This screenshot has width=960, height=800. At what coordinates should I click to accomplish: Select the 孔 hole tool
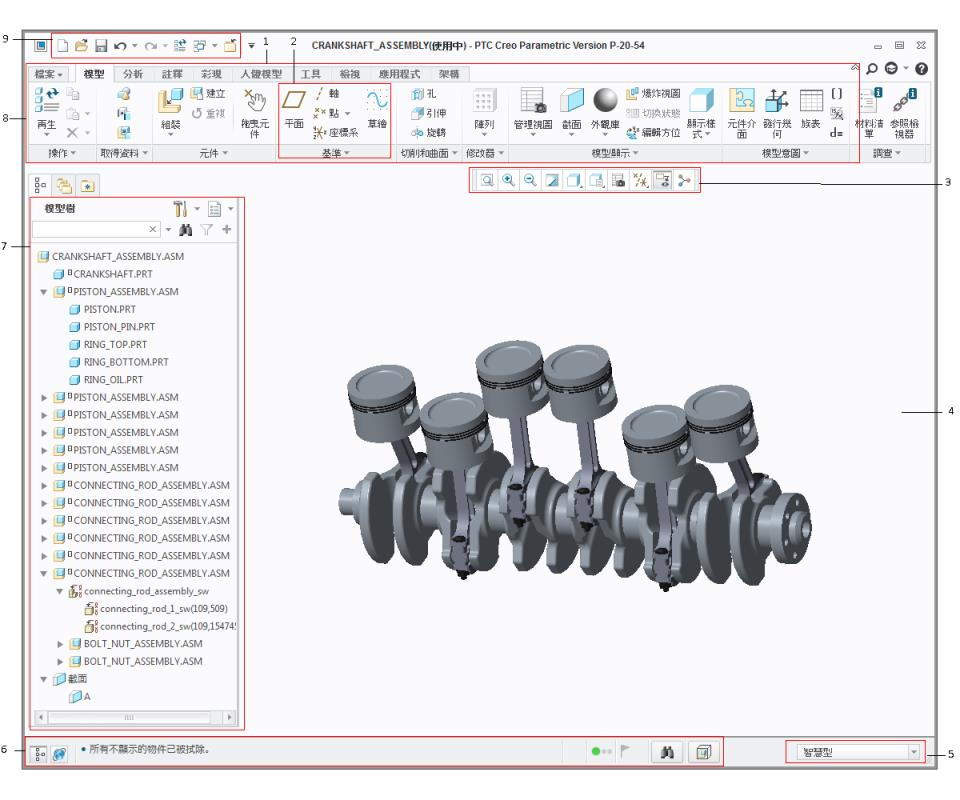coord(424,94)
